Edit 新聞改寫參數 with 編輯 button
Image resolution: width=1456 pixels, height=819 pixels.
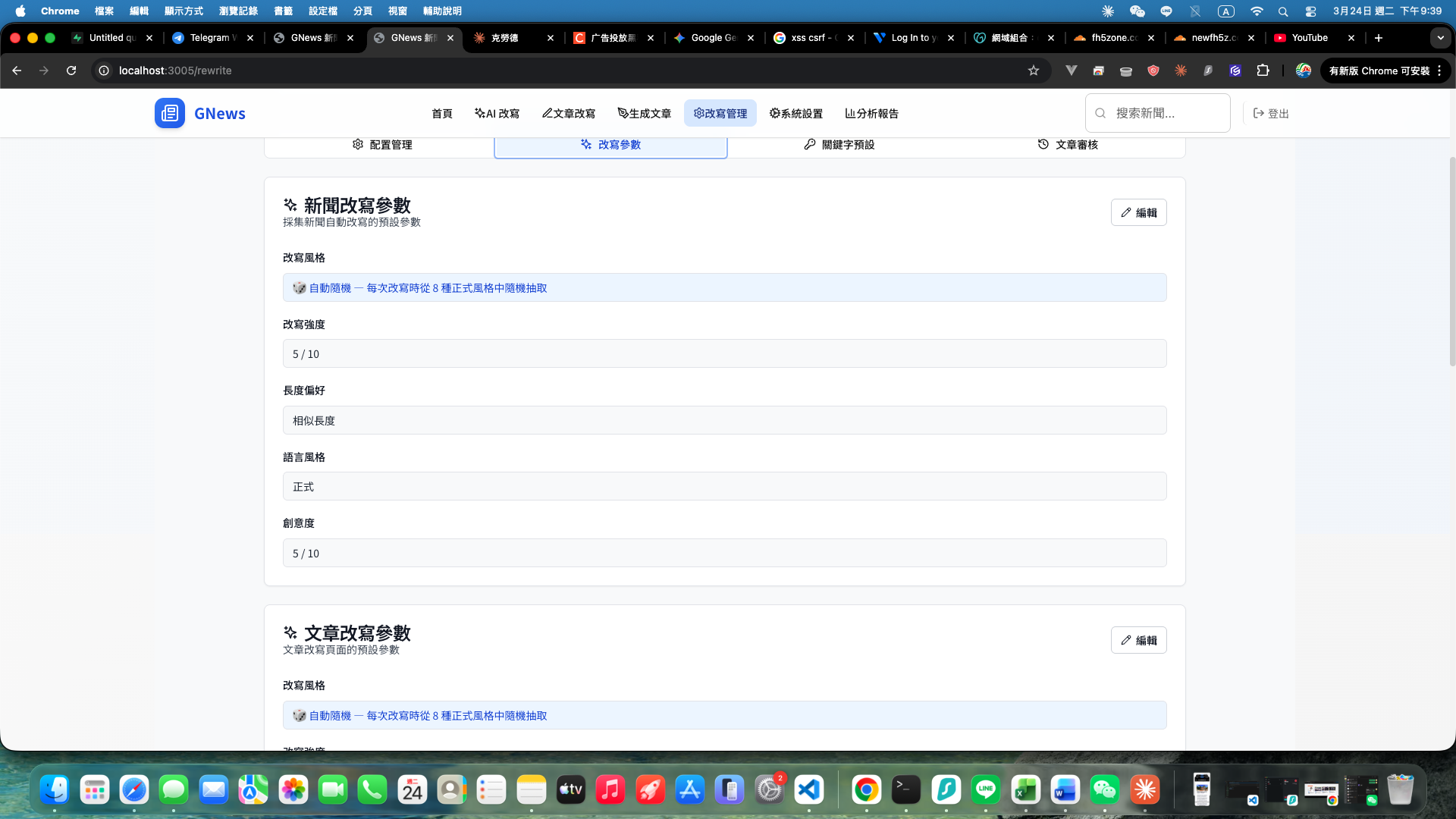[x=1138, y=212]
